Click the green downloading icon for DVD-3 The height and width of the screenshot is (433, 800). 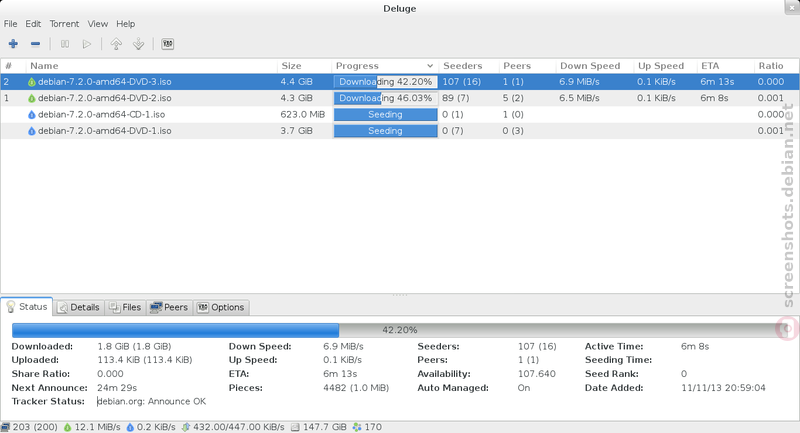(x=32, y=82)
